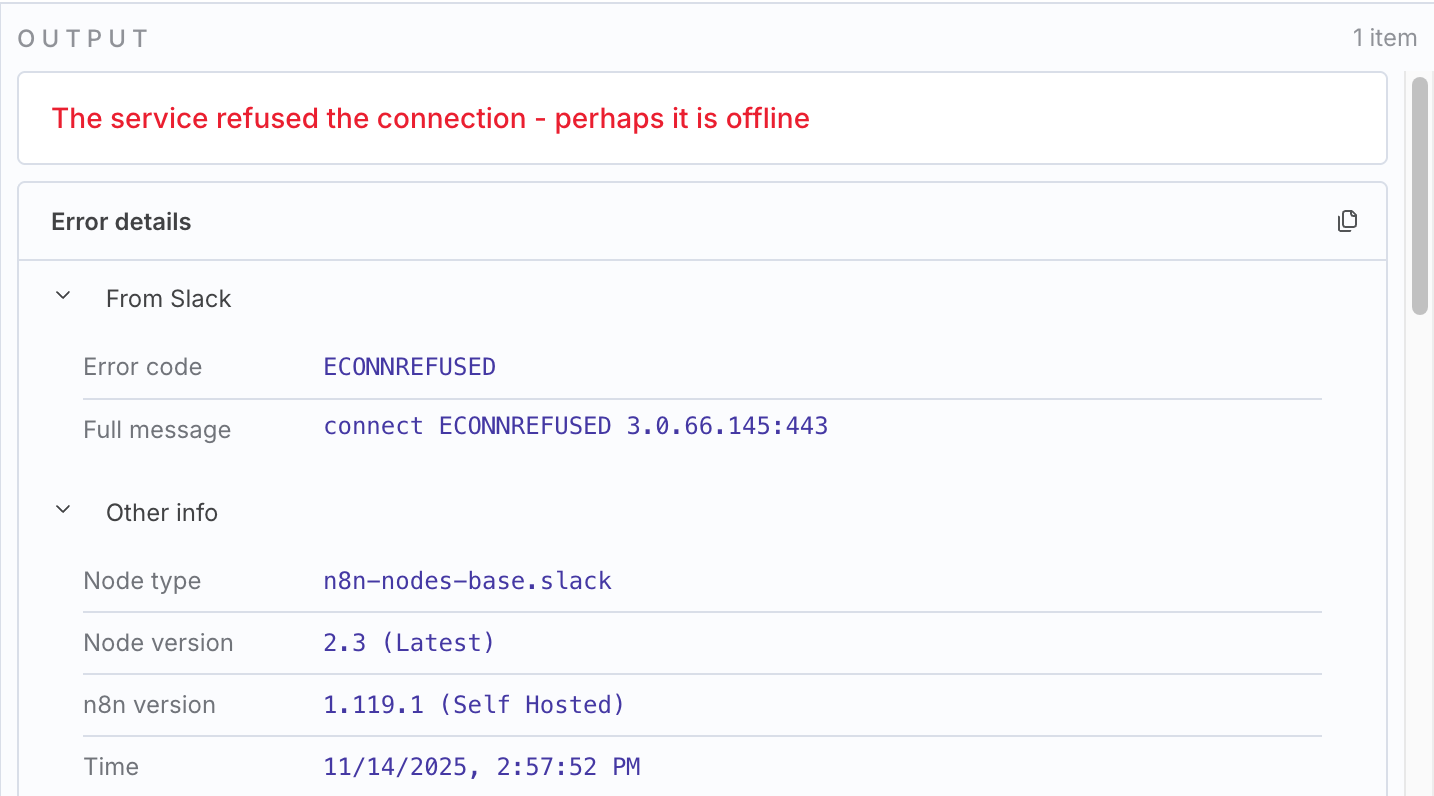1434x796 pixels.
Task: Select the full message text with the IP address
Action: coord(575,426)
